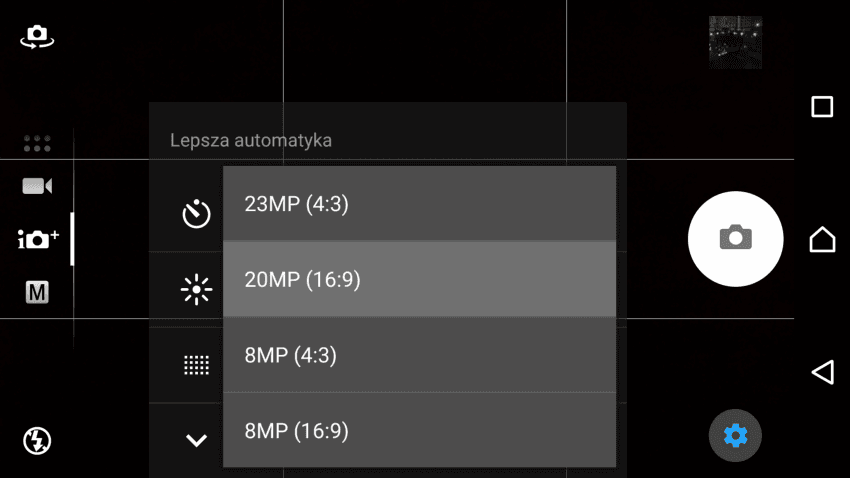Choose 8MP (16:9) resolution
Screen dimensions: 850x478
point(419,430)
